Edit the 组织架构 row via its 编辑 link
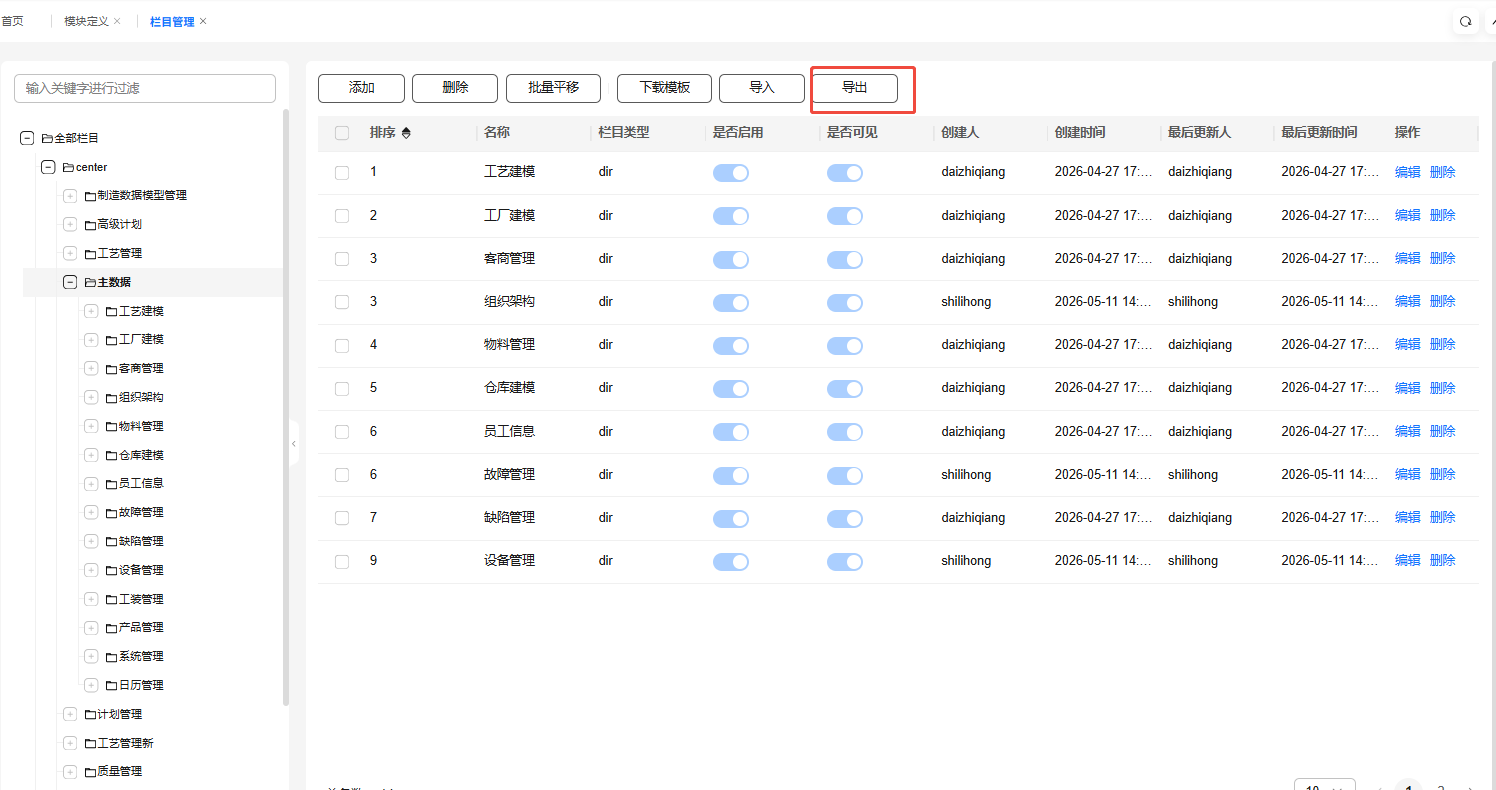 tap(1408, 301)
